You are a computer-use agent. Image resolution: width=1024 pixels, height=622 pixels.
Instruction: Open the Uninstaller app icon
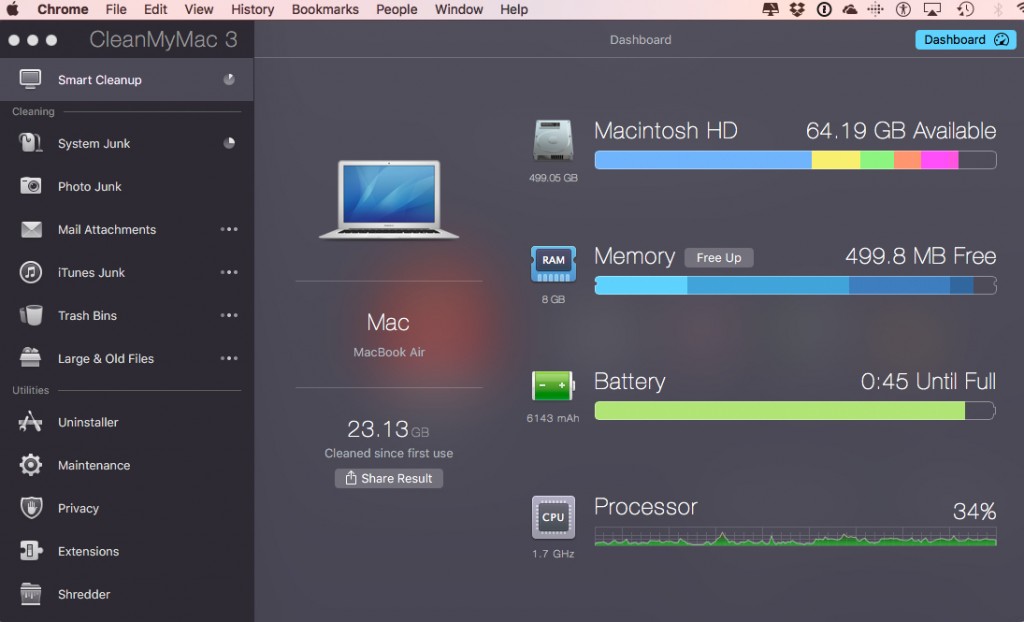30,422
